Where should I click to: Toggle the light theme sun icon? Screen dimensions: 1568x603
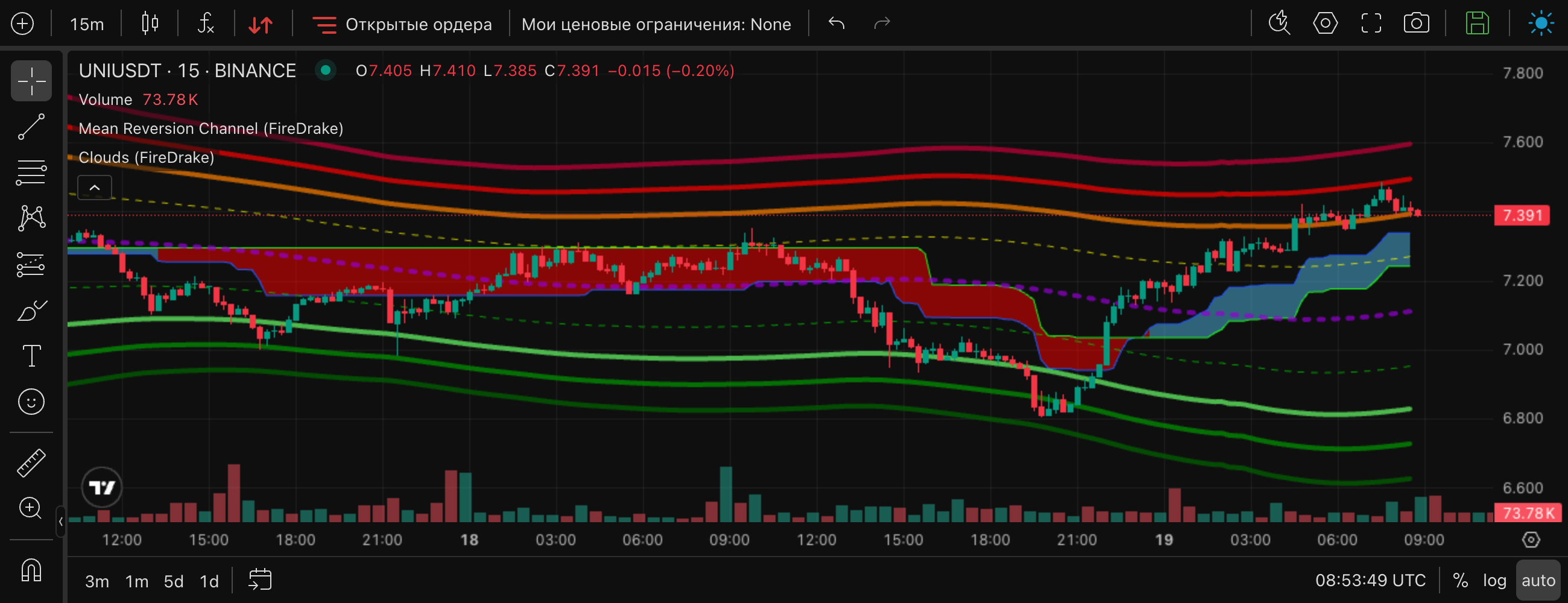pyautogui.click(x=1541, y=24)
